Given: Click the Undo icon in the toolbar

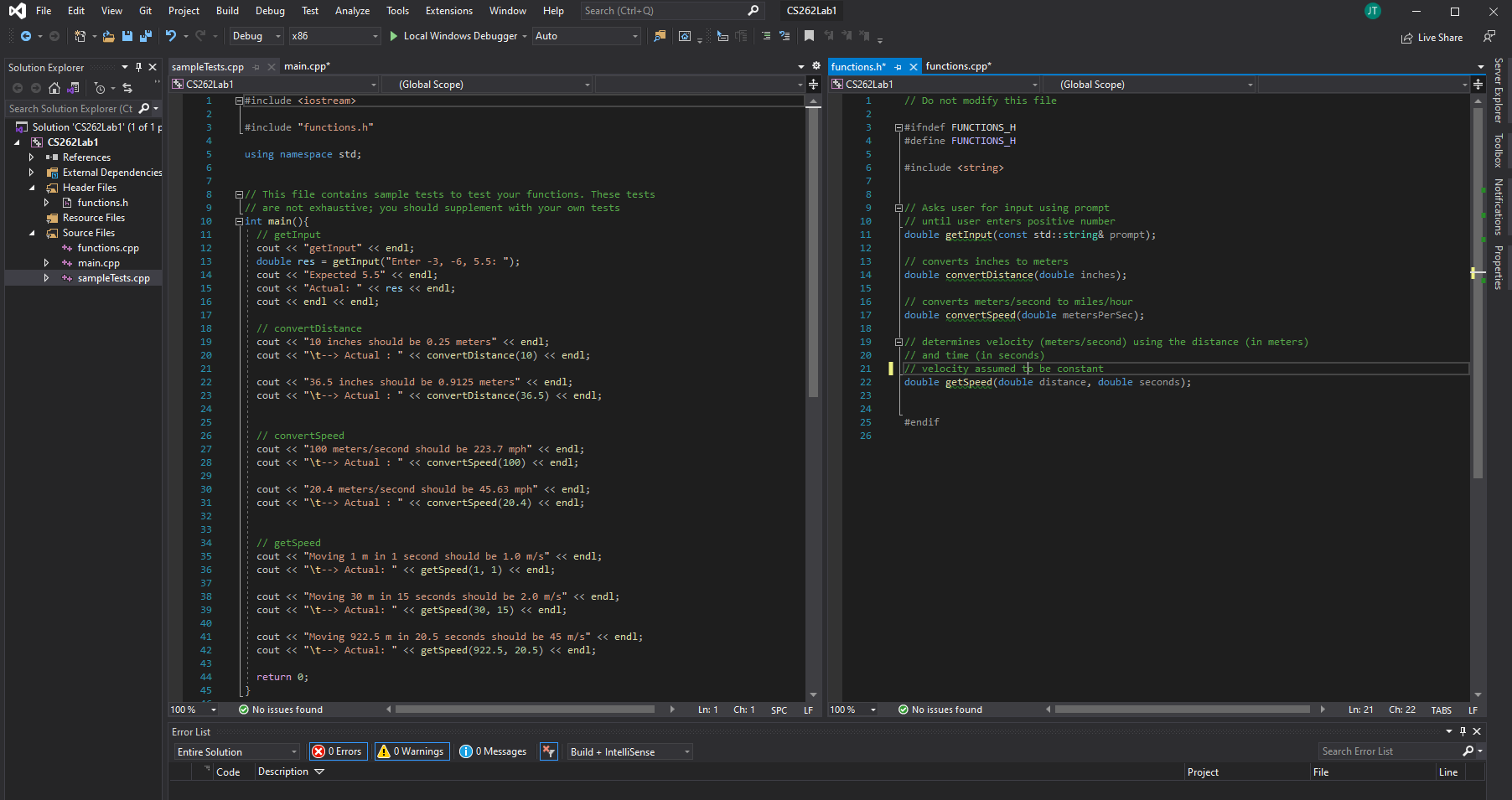Looking at the screenshot, I should click(171, 36).
